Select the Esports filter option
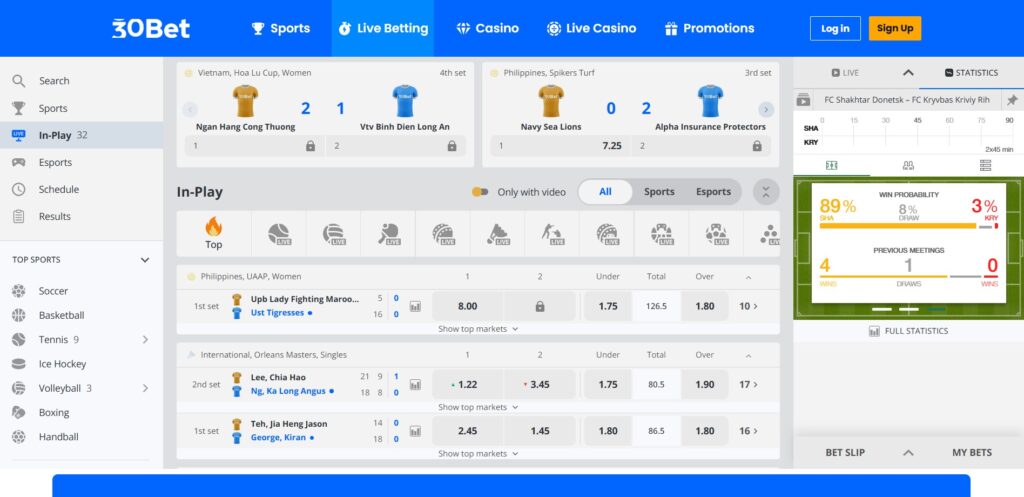The image size is (1024, 497). click(713, 192)
